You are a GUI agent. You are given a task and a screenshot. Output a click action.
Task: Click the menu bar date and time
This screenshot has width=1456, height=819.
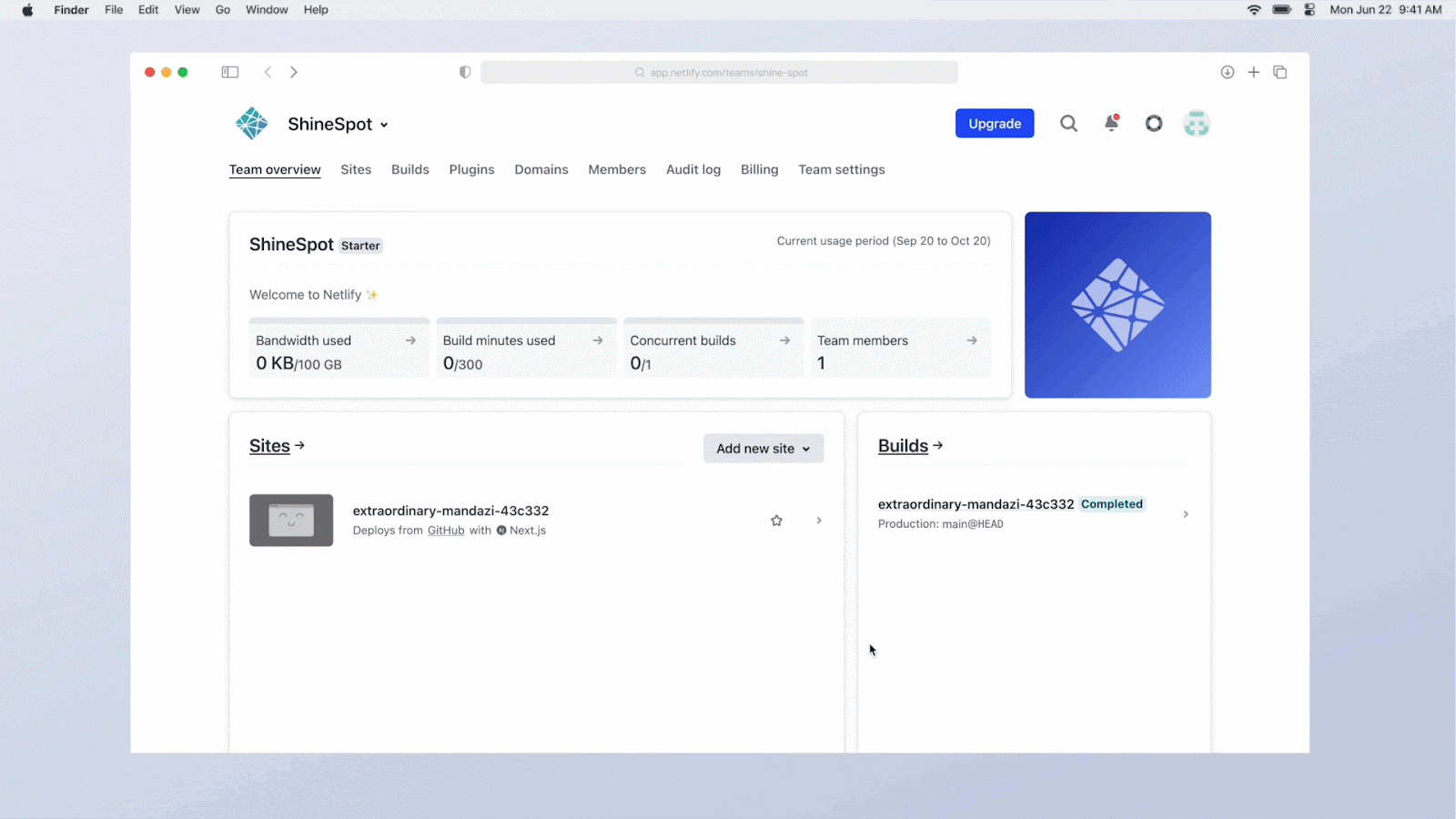coord(1386,10)
